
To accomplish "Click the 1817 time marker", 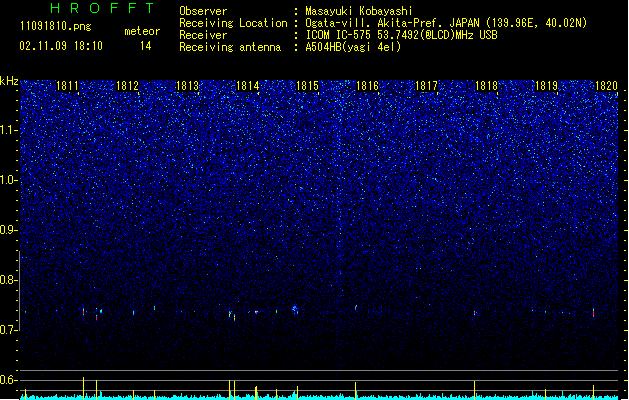I will [x=426, y=85].
